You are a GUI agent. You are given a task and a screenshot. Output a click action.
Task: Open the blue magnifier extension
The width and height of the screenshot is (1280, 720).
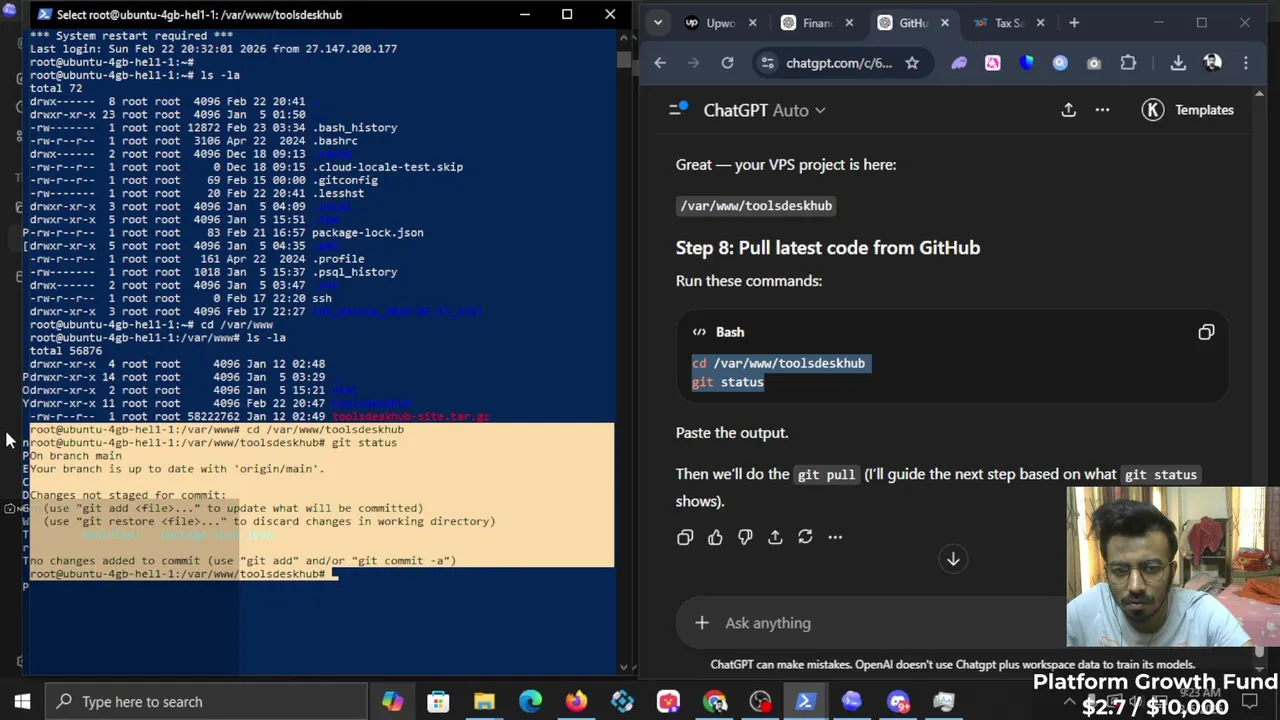point(1060,63)
